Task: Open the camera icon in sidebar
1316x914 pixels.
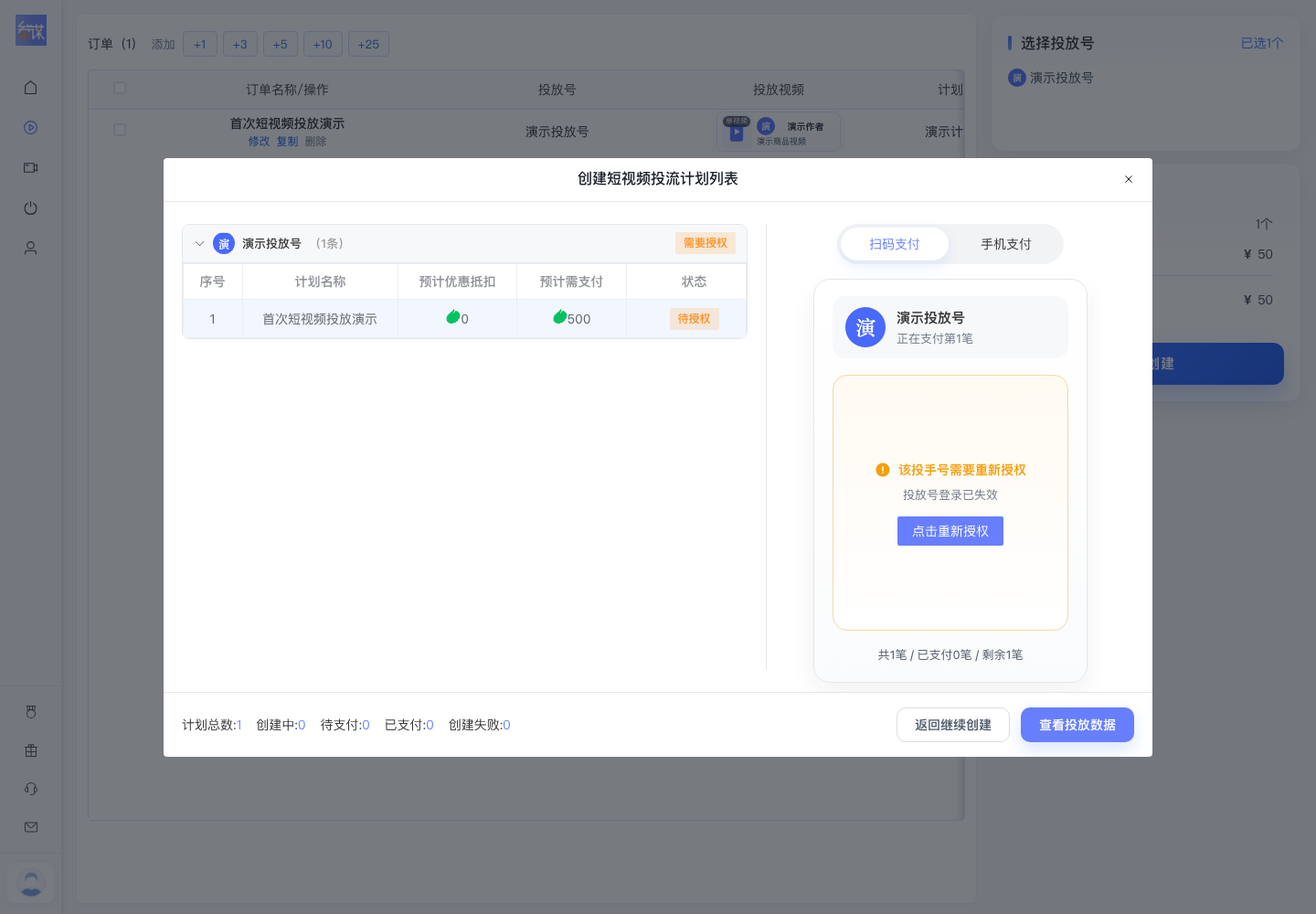Action: (30, 168)
